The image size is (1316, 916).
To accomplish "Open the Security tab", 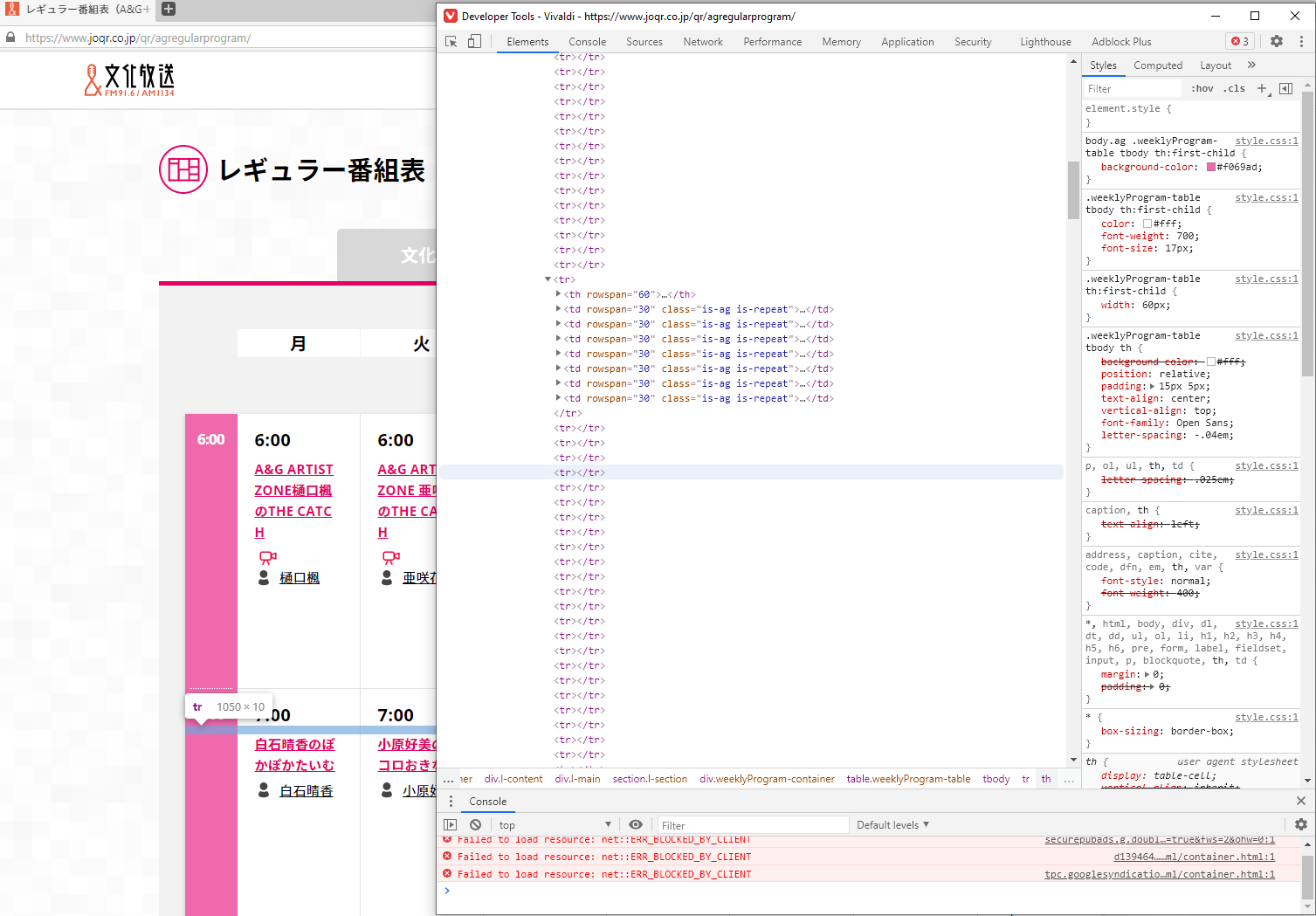I will (x=973, y=41).
